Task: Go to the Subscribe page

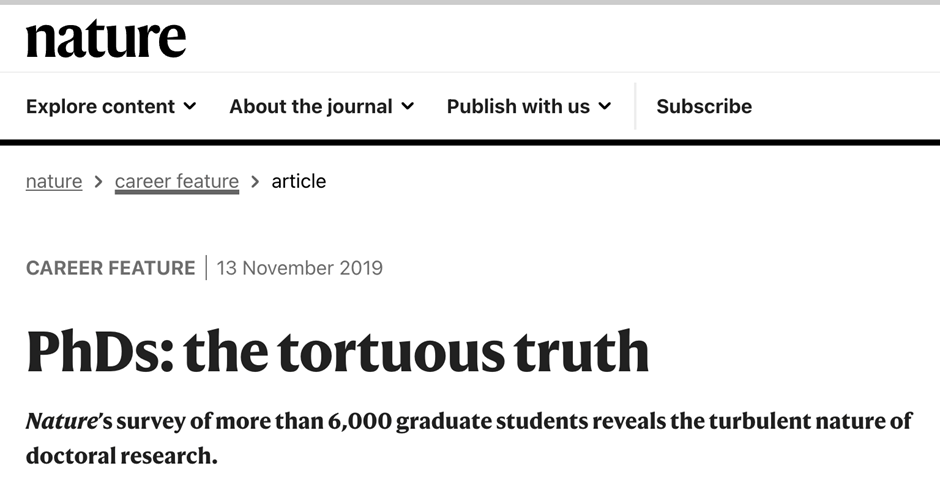Action: pos(704,106)
